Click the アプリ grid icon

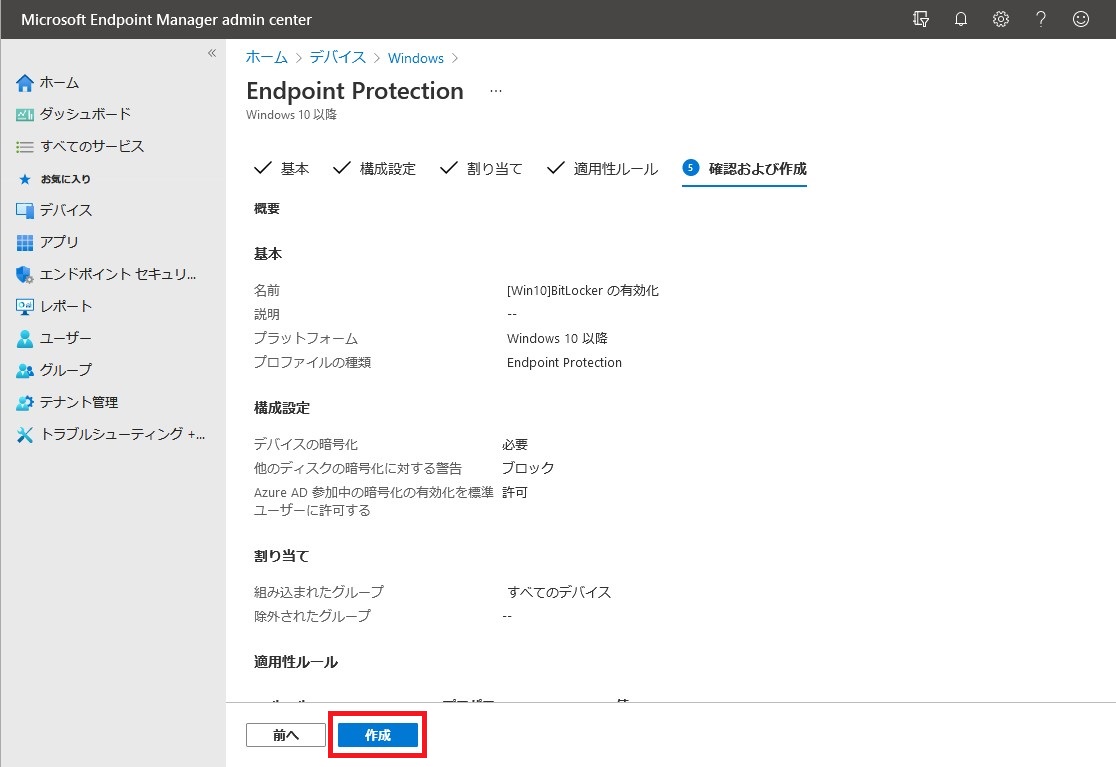(25, 243)
